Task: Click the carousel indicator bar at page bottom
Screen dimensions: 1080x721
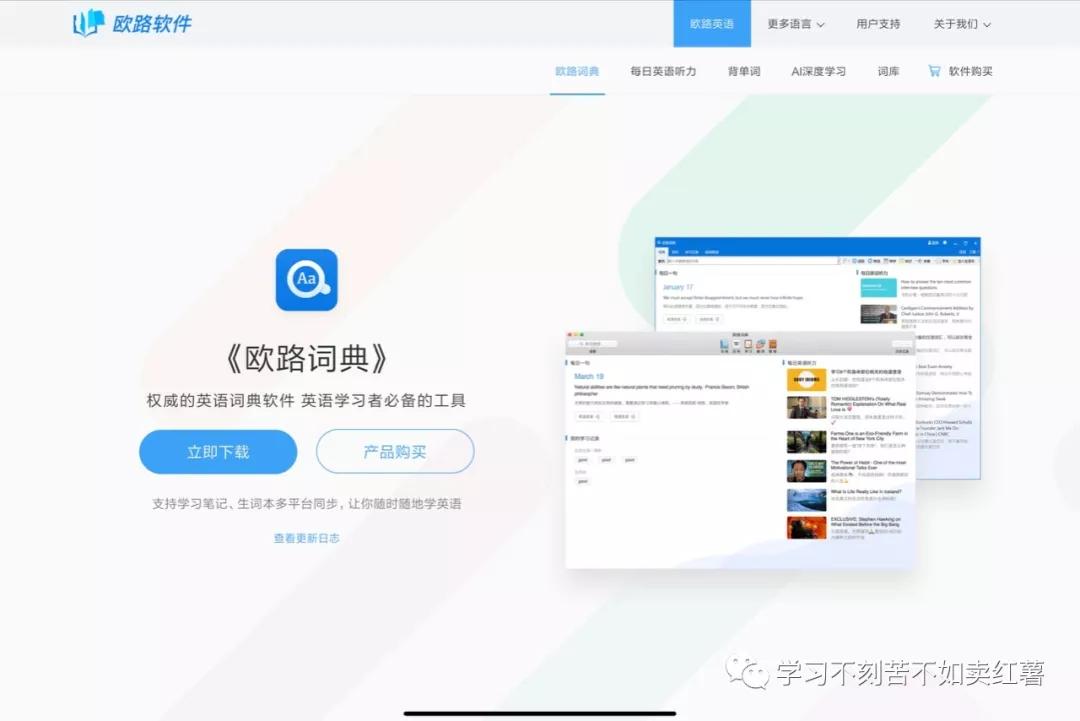Action: 540,711
